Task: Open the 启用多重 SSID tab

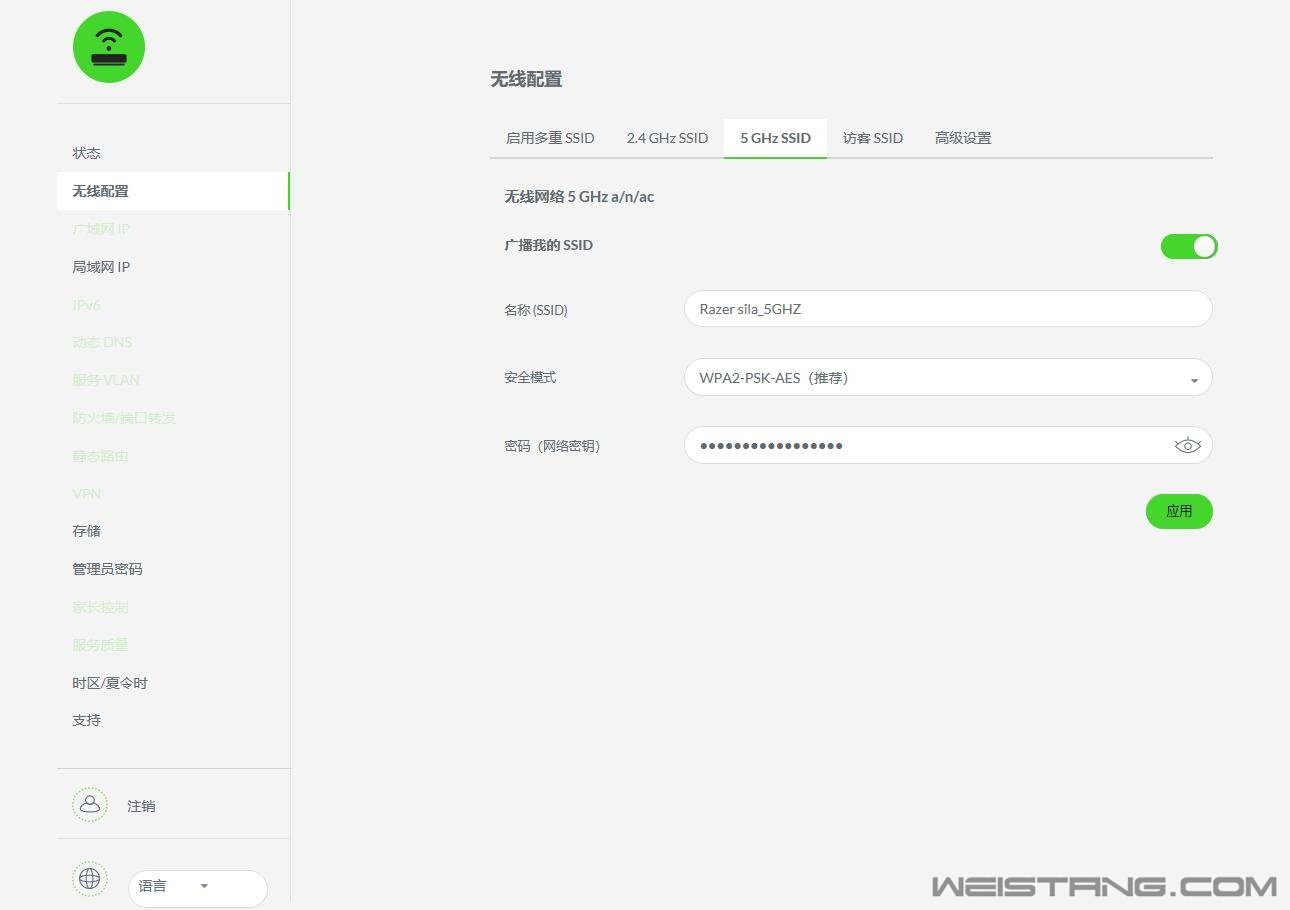Action: pos(550,138)
